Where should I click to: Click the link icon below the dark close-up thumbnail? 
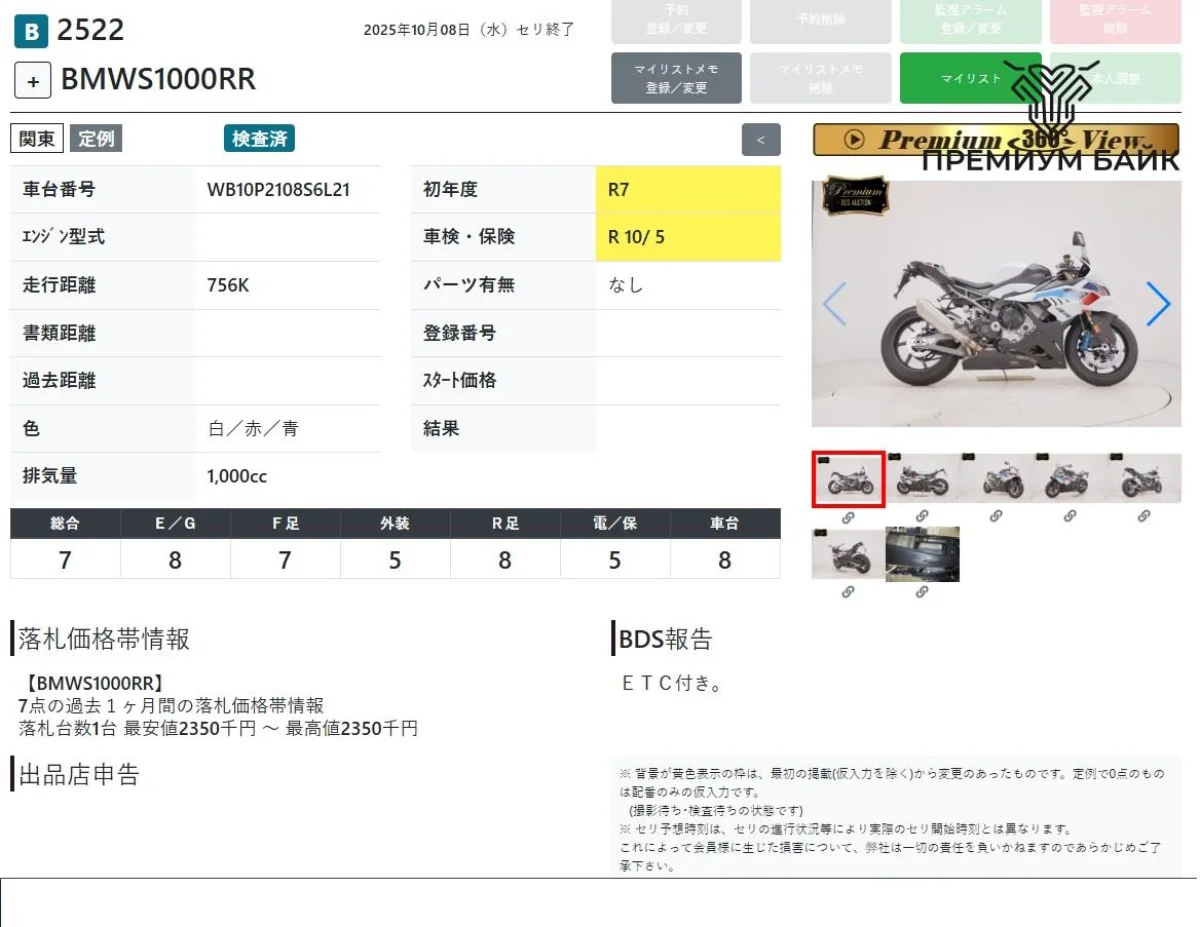(922, 592)
